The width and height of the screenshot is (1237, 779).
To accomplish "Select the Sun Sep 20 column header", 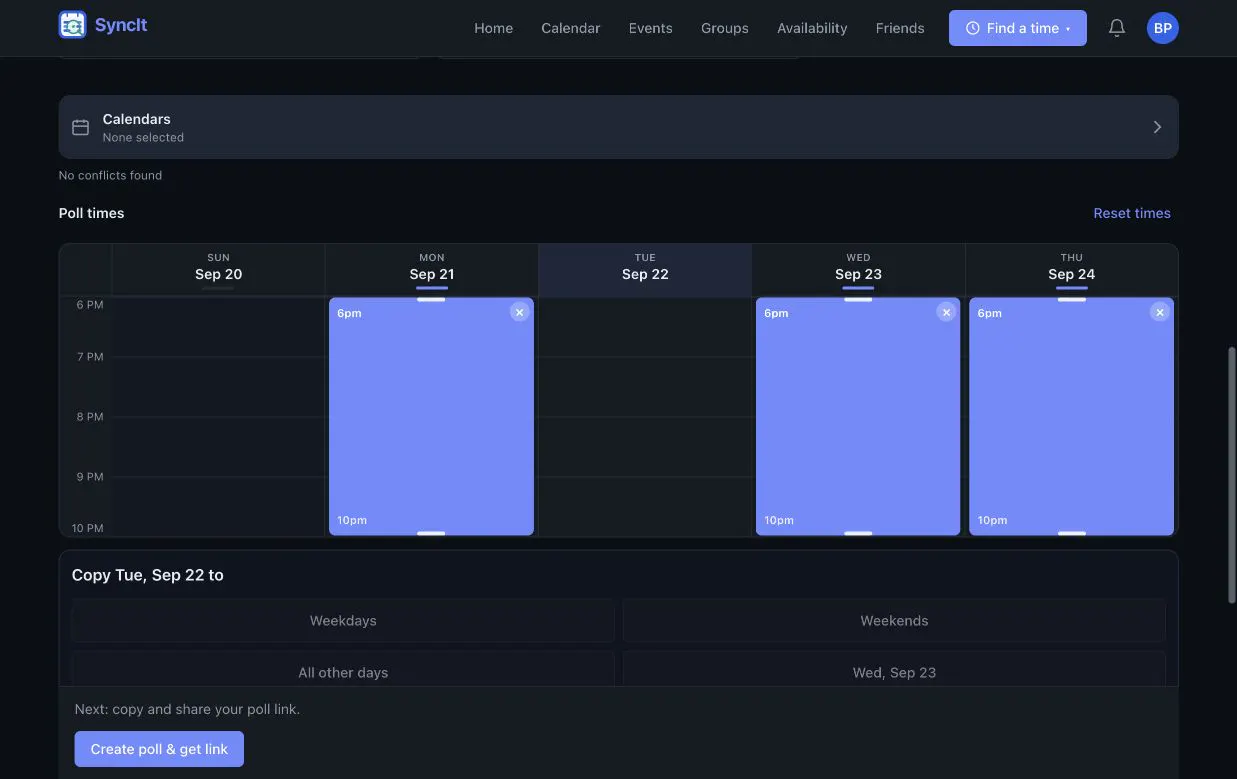I will coord(218,270).
